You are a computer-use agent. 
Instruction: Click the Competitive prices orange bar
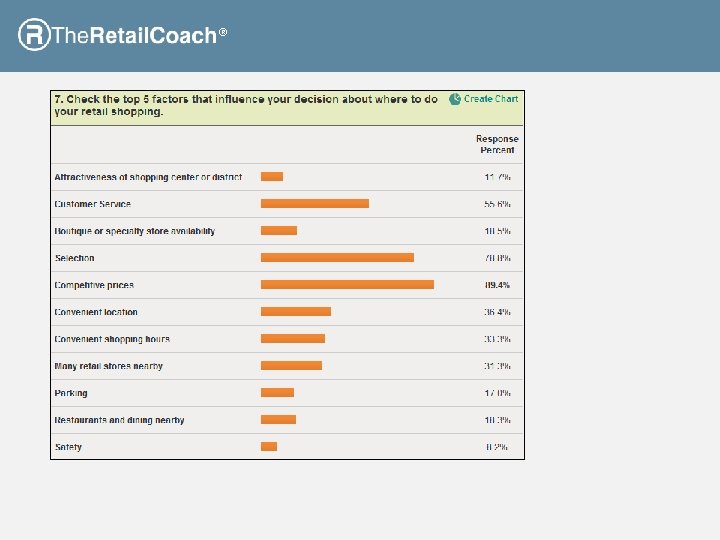pyautogui.click(x=347, y=285)
